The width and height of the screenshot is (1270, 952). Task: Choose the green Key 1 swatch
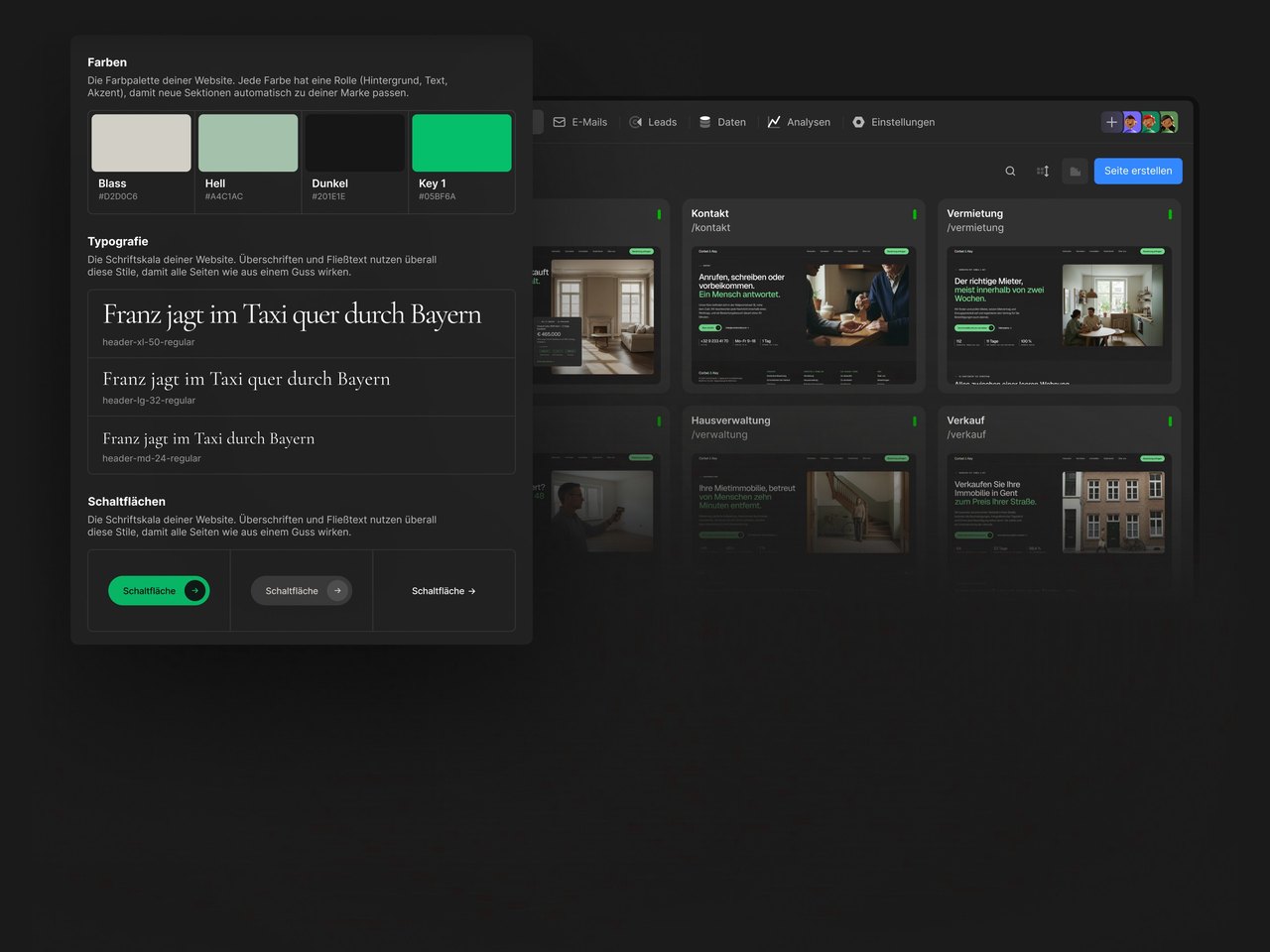pos(461,143)
